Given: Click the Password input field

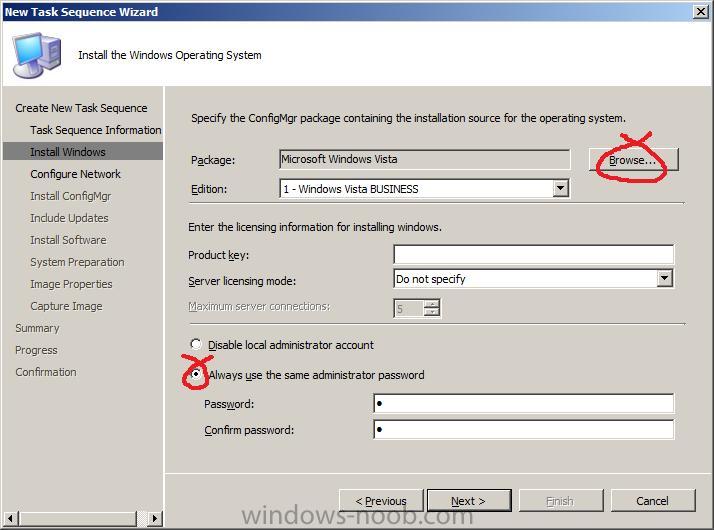Looking at the screenshot, I should click(523, 403).
